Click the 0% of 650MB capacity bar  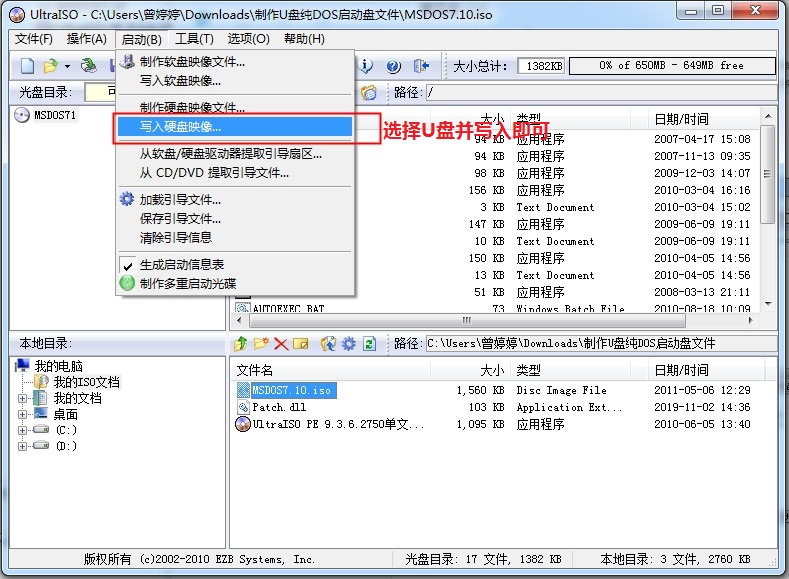click(672, 65)
